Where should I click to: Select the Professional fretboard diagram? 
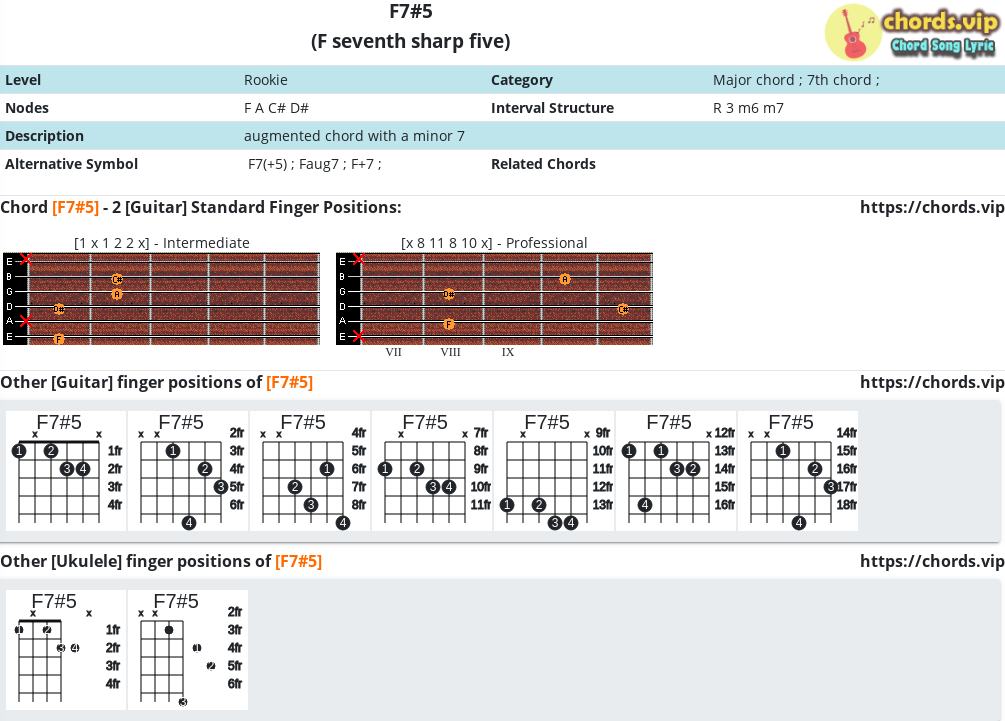coord(494,299)
